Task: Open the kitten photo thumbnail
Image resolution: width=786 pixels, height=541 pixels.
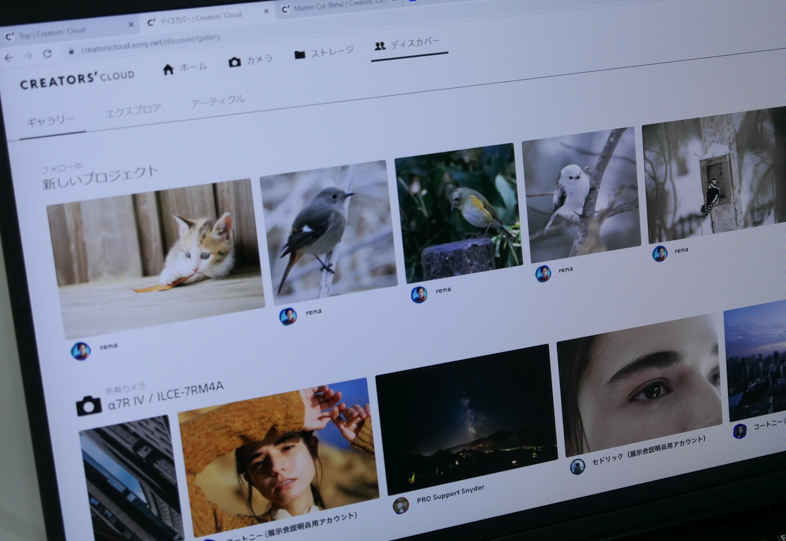Action: pos(154,258)
